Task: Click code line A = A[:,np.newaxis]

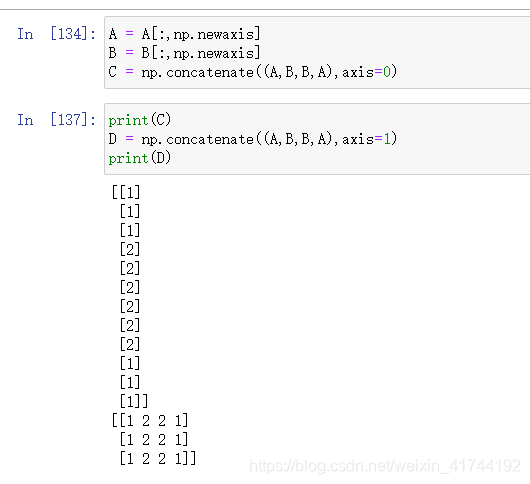Action: point(185,34)
